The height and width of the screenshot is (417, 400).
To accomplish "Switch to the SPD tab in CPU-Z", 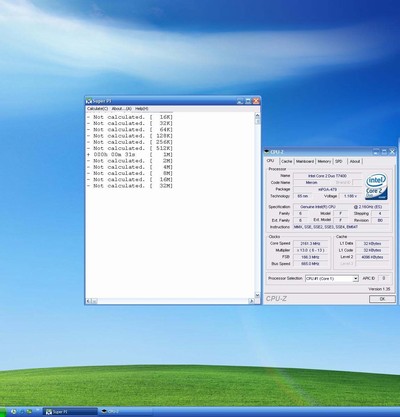I will [x=339, y=161].
